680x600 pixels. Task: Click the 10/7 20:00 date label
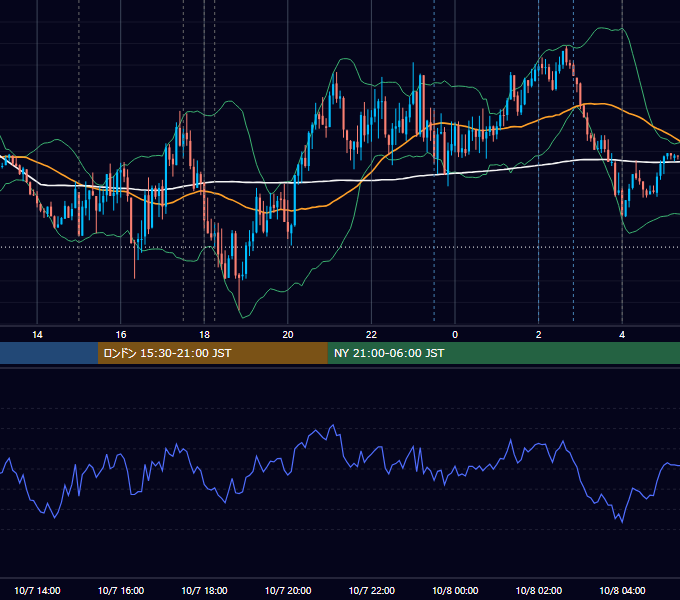tap(288, 590)
